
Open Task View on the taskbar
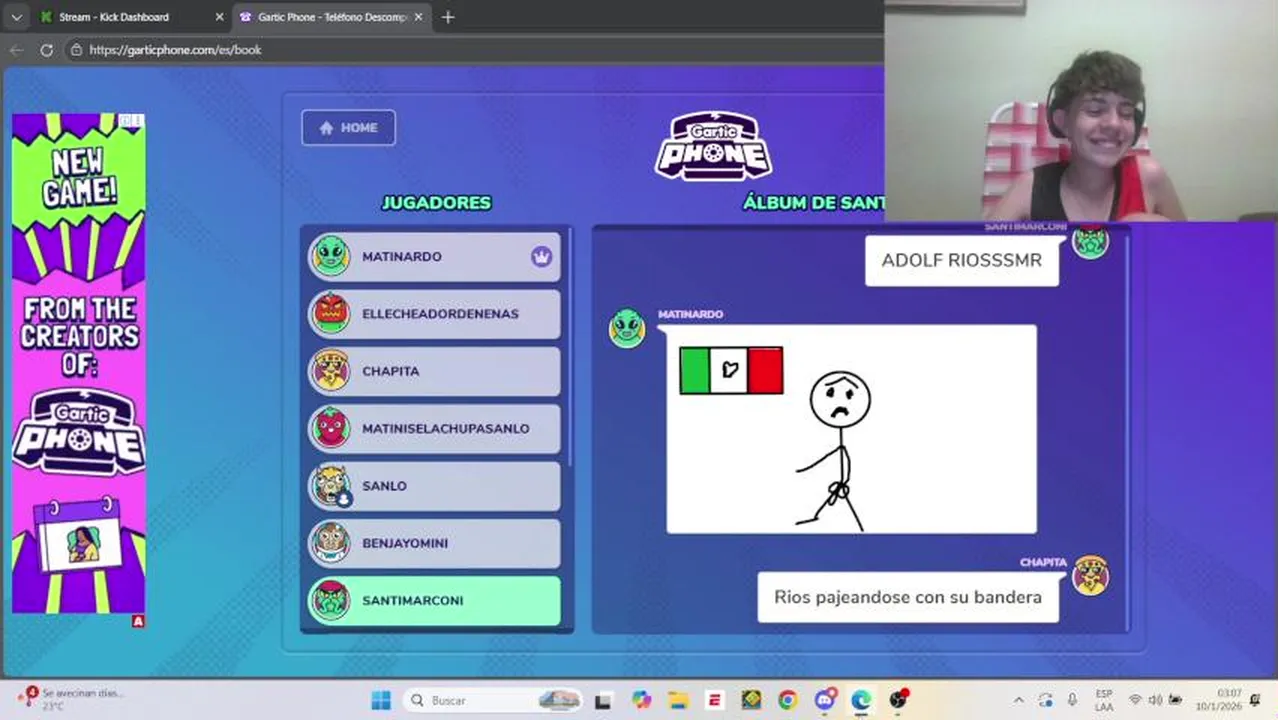(602, 701)
